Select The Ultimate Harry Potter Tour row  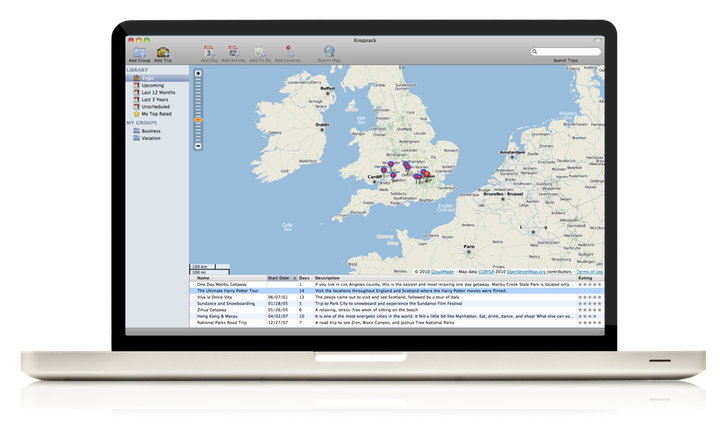(x=397, y=291)
